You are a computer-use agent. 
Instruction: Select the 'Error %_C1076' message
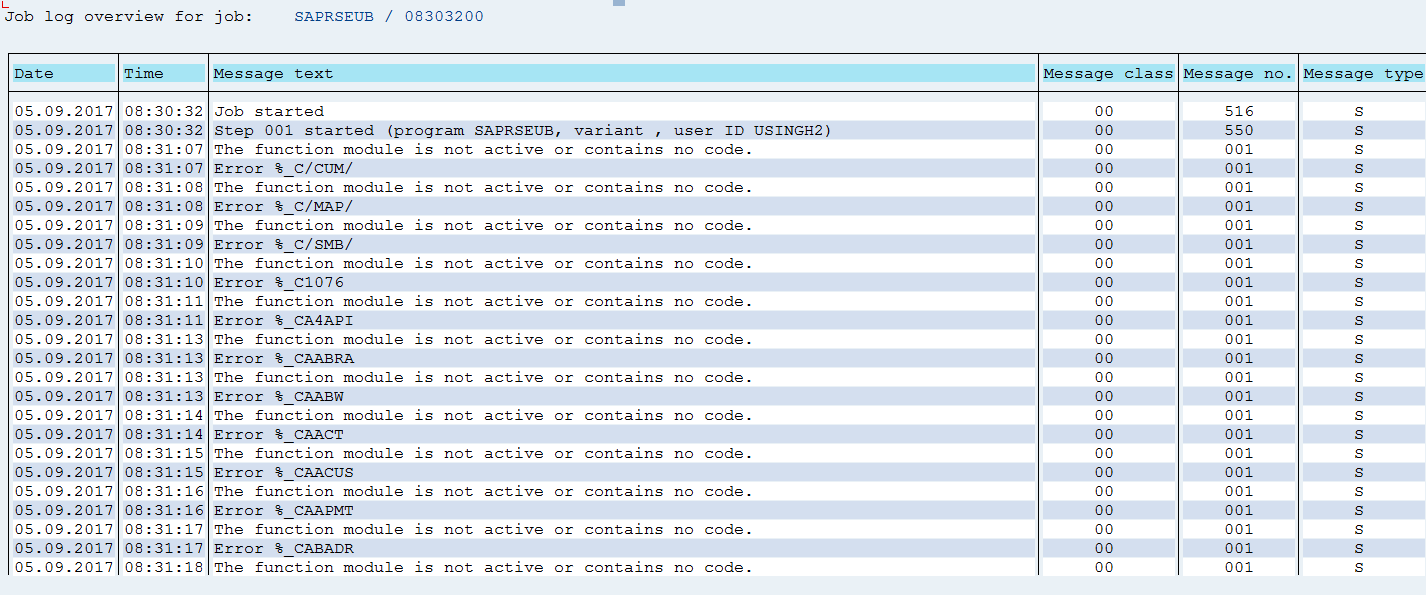[x=279, y=282]
